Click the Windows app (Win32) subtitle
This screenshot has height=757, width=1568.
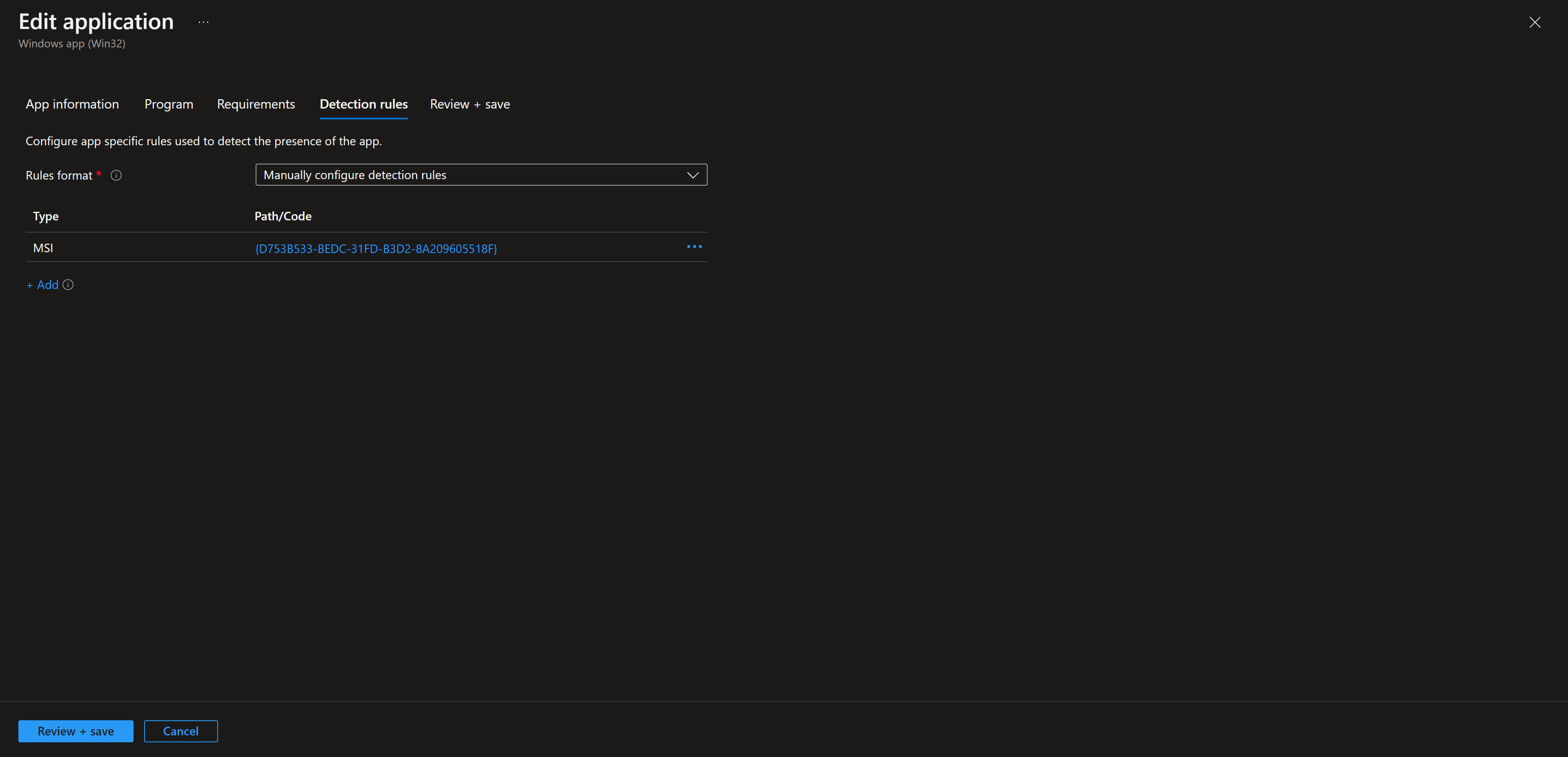pyautogui.click(x=72, y=43)
